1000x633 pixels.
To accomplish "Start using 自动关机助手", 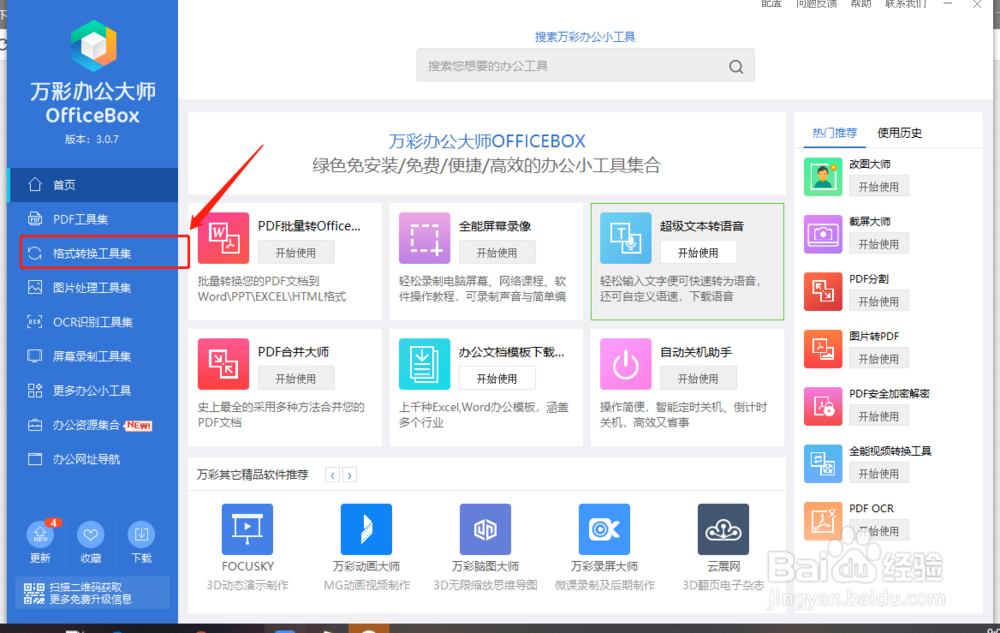I will point(698,379).
